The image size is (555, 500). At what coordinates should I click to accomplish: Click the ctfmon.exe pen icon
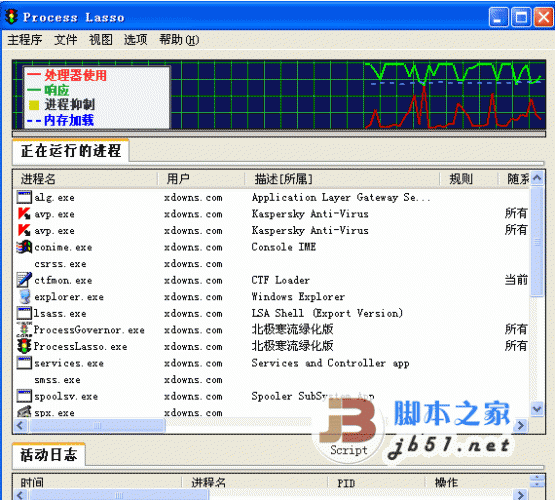click(x=24, y=280)
